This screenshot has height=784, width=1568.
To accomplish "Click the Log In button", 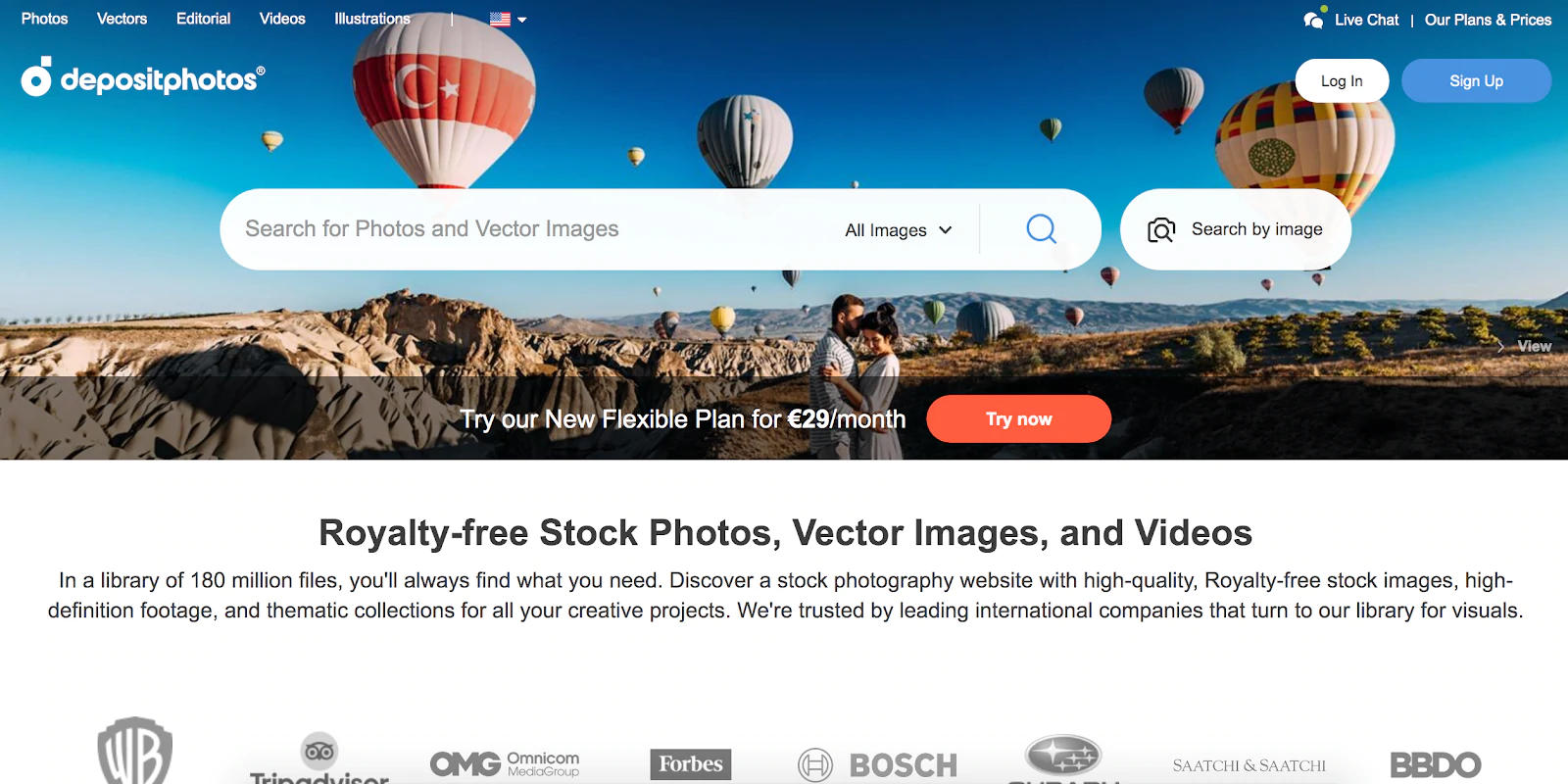I will pos(1342,81).
